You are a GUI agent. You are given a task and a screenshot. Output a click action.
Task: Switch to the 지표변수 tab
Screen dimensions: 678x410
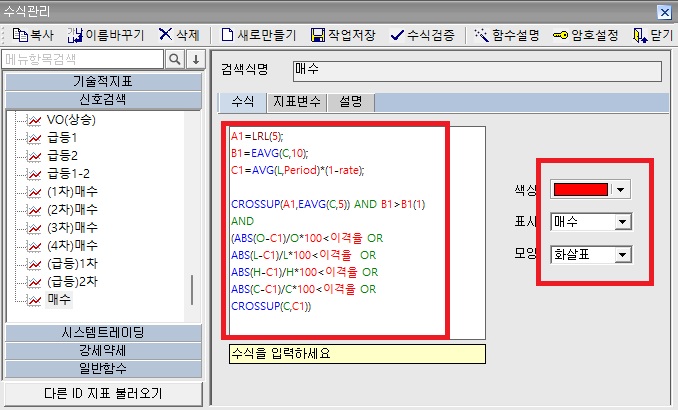297,102
